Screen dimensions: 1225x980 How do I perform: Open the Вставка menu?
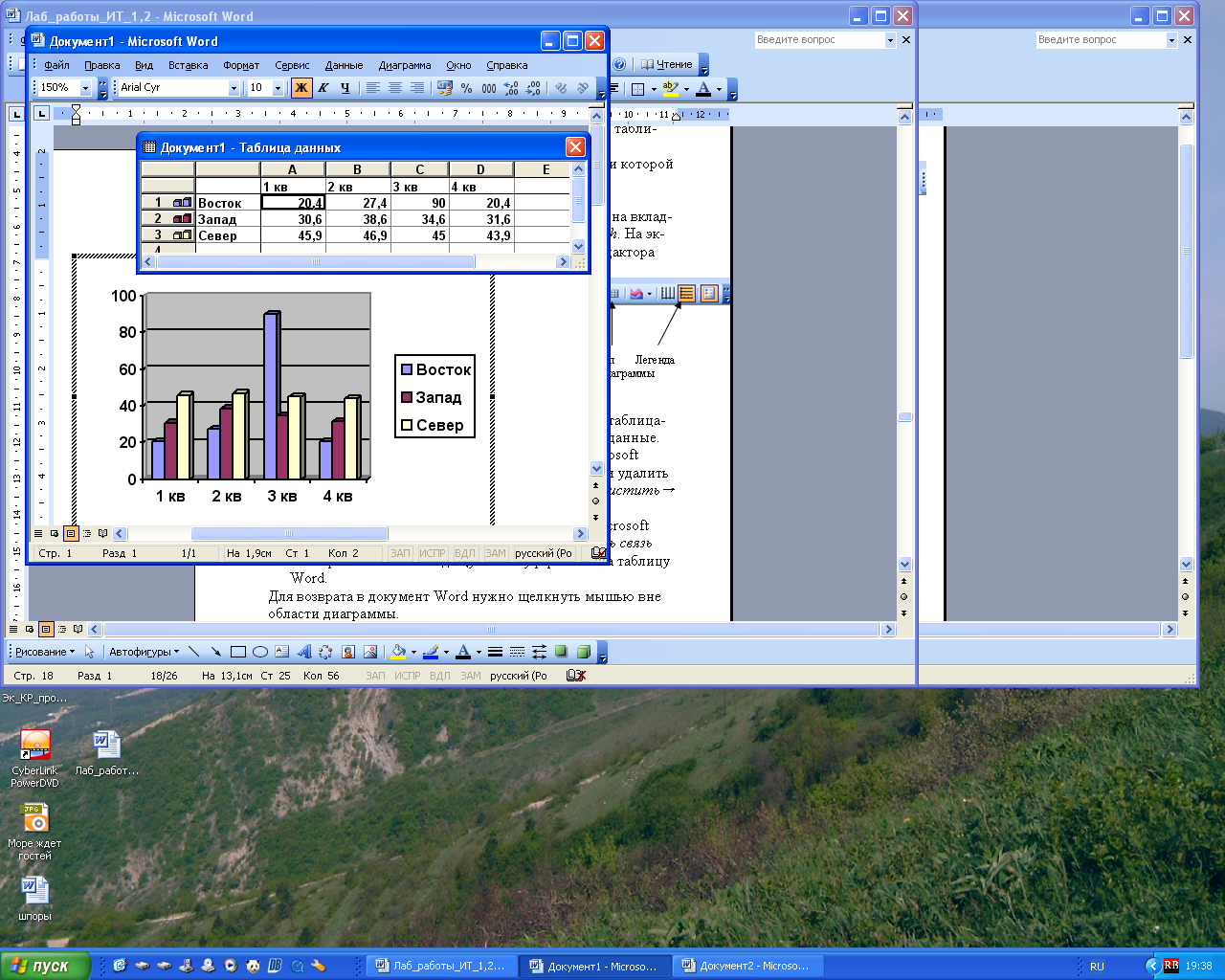188,65
